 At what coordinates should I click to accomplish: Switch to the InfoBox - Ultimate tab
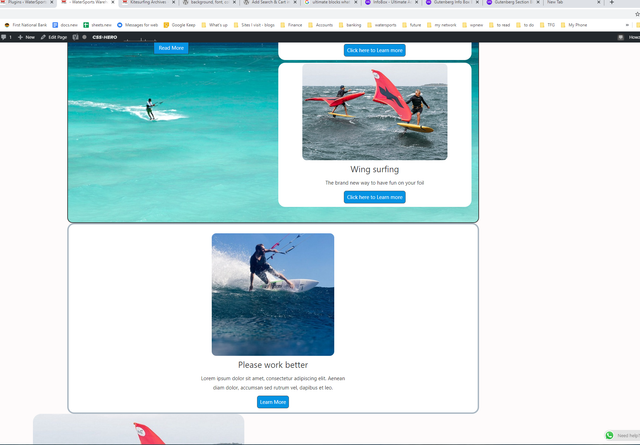tap(391, 2)
